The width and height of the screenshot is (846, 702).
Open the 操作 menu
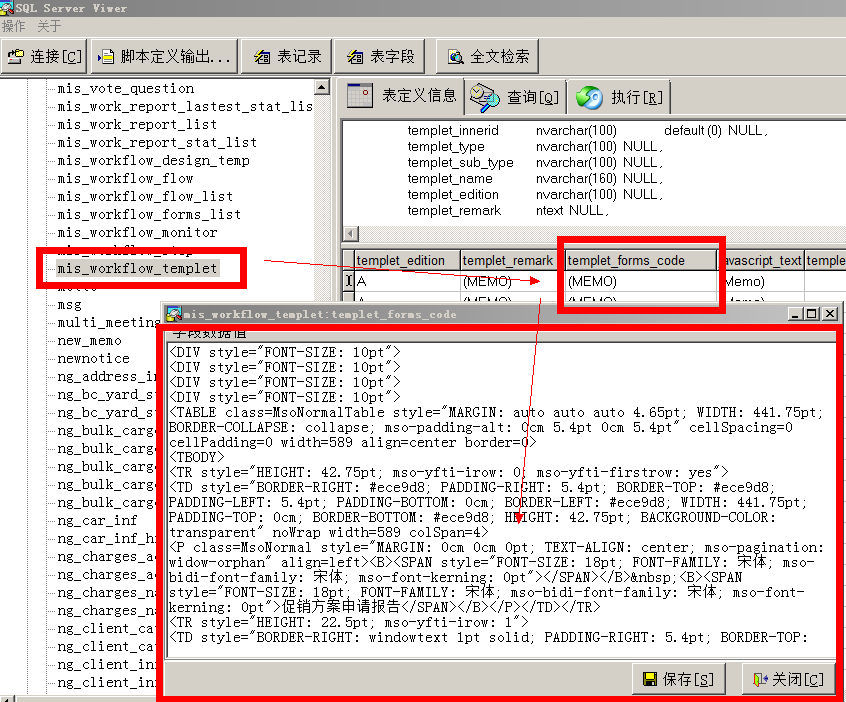(14, 26)
